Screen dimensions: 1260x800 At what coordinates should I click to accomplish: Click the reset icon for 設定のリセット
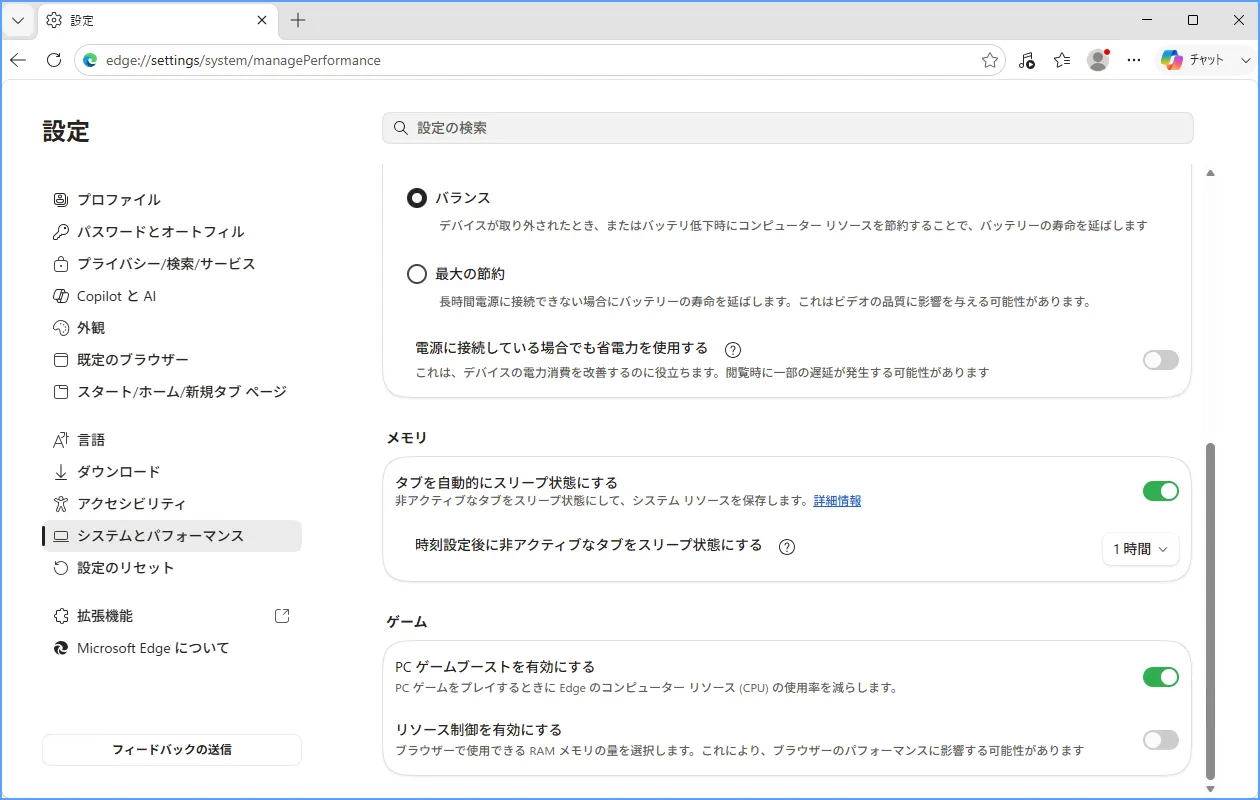click(61, 568)
